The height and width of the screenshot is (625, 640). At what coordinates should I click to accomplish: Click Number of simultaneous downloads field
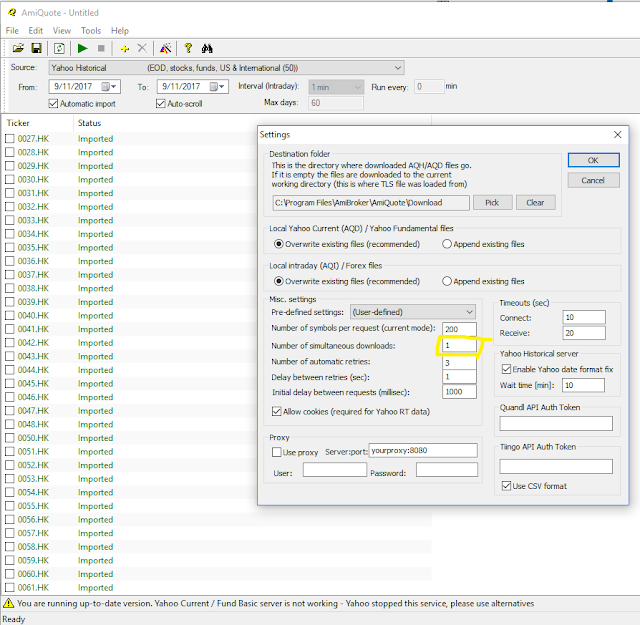459,345
